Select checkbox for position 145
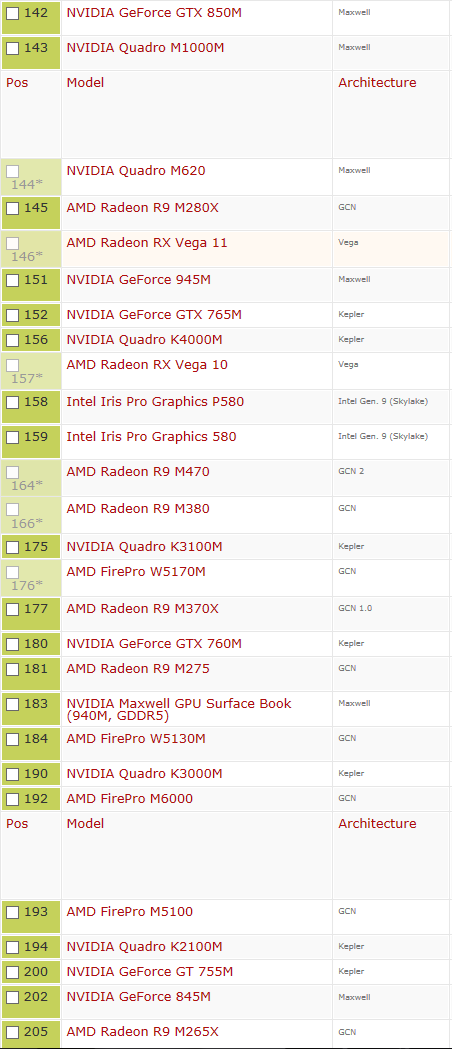This screenshot has width=452, height=1049. pyautogui.click(x=13, y=208)
